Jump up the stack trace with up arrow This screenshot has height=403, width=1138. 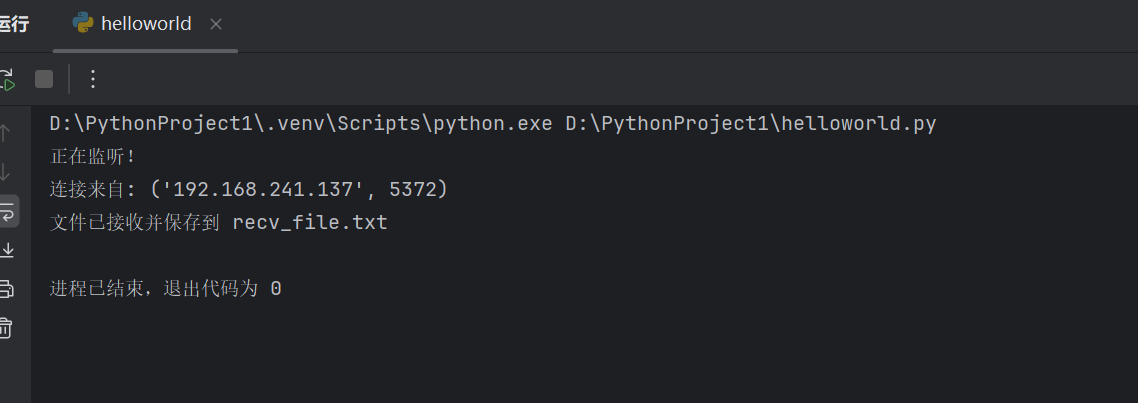point(5,133)
